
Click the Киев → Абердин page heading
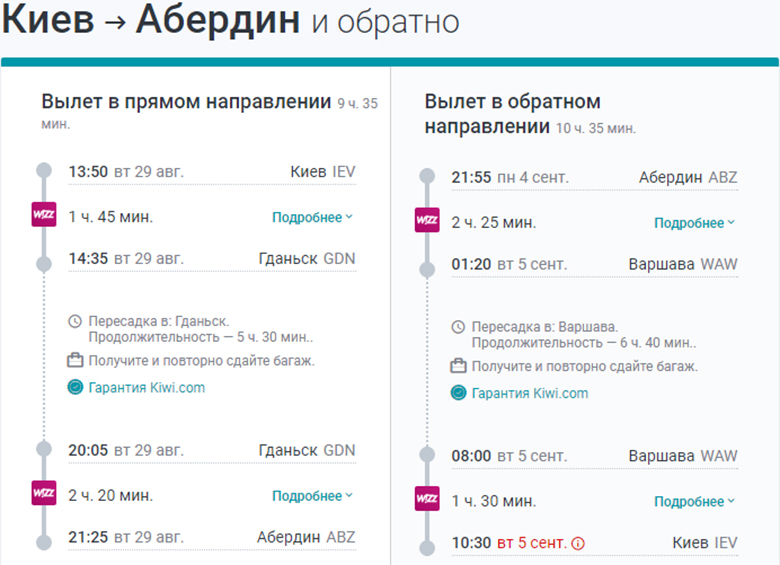pos(152,22)
